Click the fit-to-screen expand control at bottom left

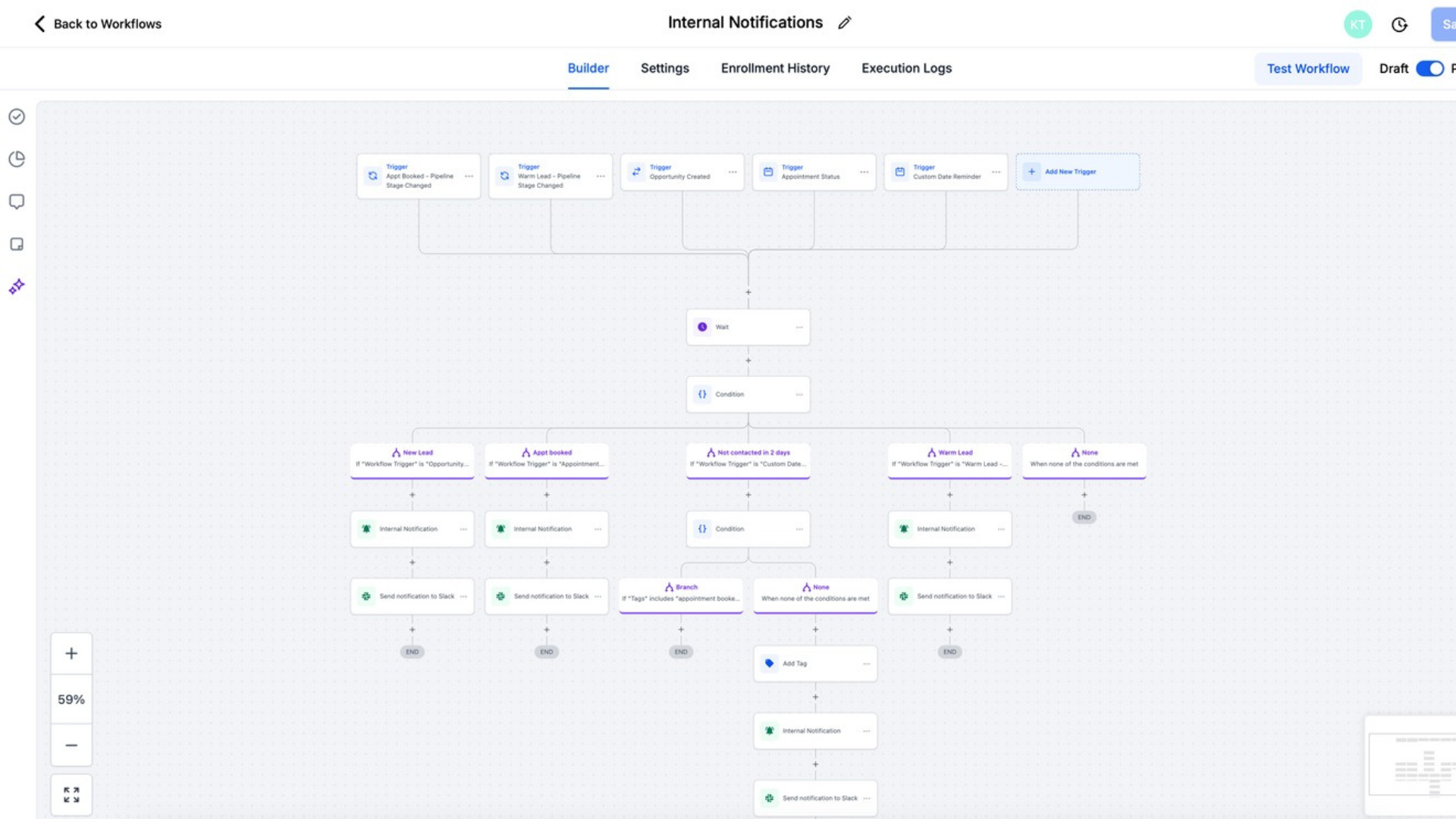click(x=71, y=795)
